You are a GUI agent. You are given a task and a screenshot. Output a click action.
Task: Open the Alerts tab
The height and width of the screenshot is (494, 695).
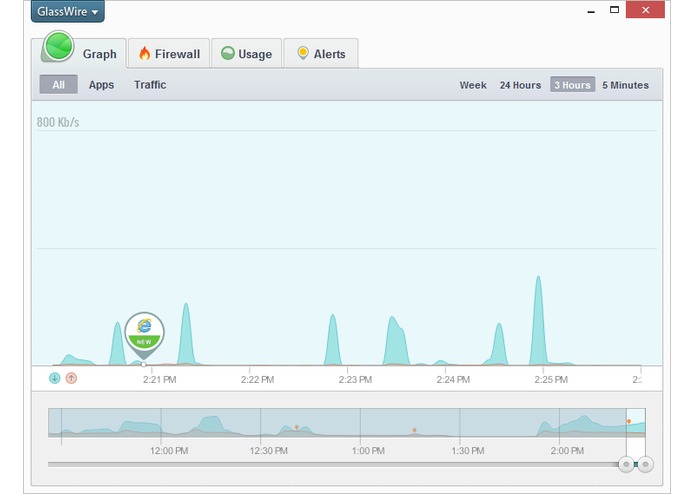tap(321, 54)
